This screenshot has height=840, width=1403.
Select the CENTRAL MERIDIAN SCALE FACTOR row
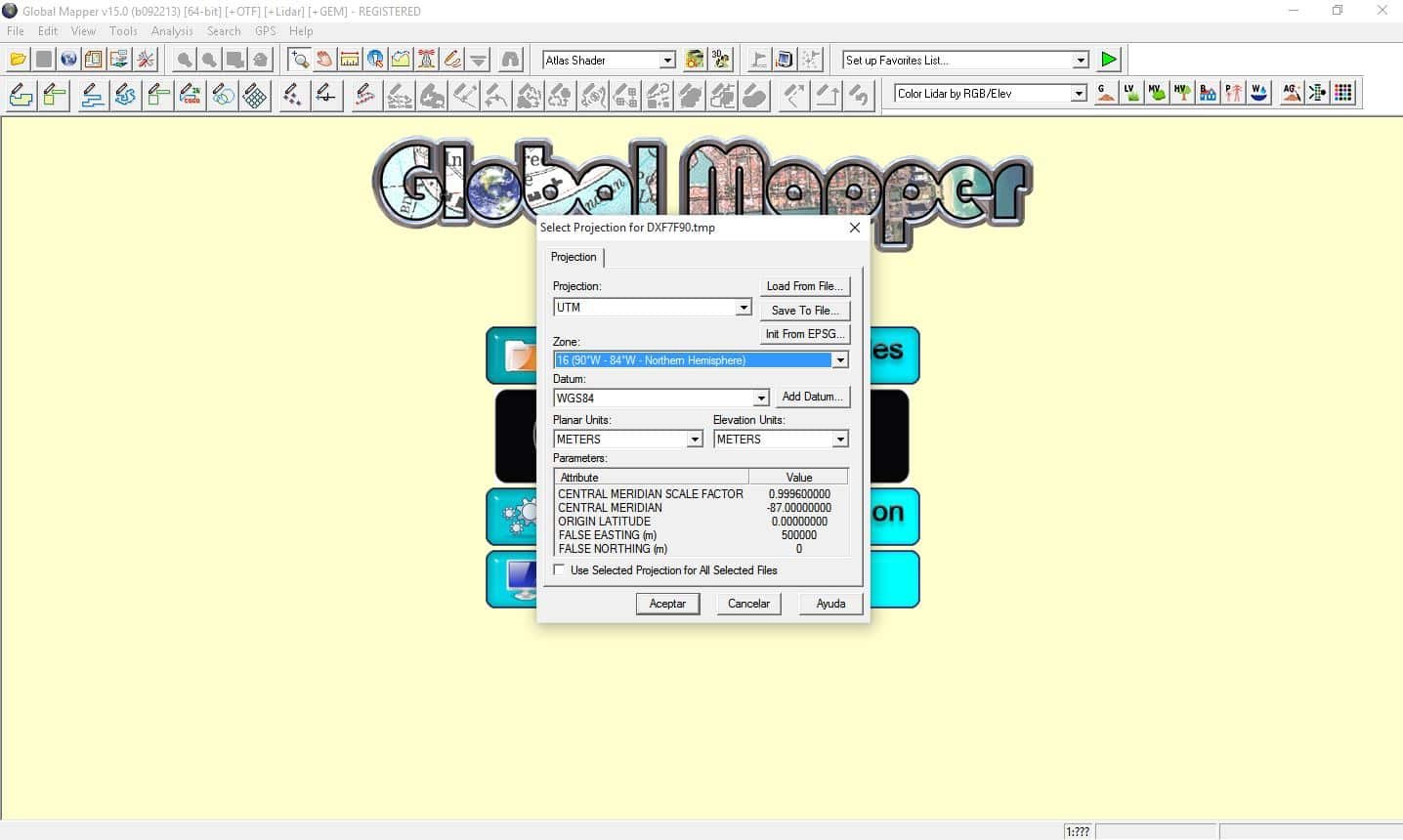[701, 494]
